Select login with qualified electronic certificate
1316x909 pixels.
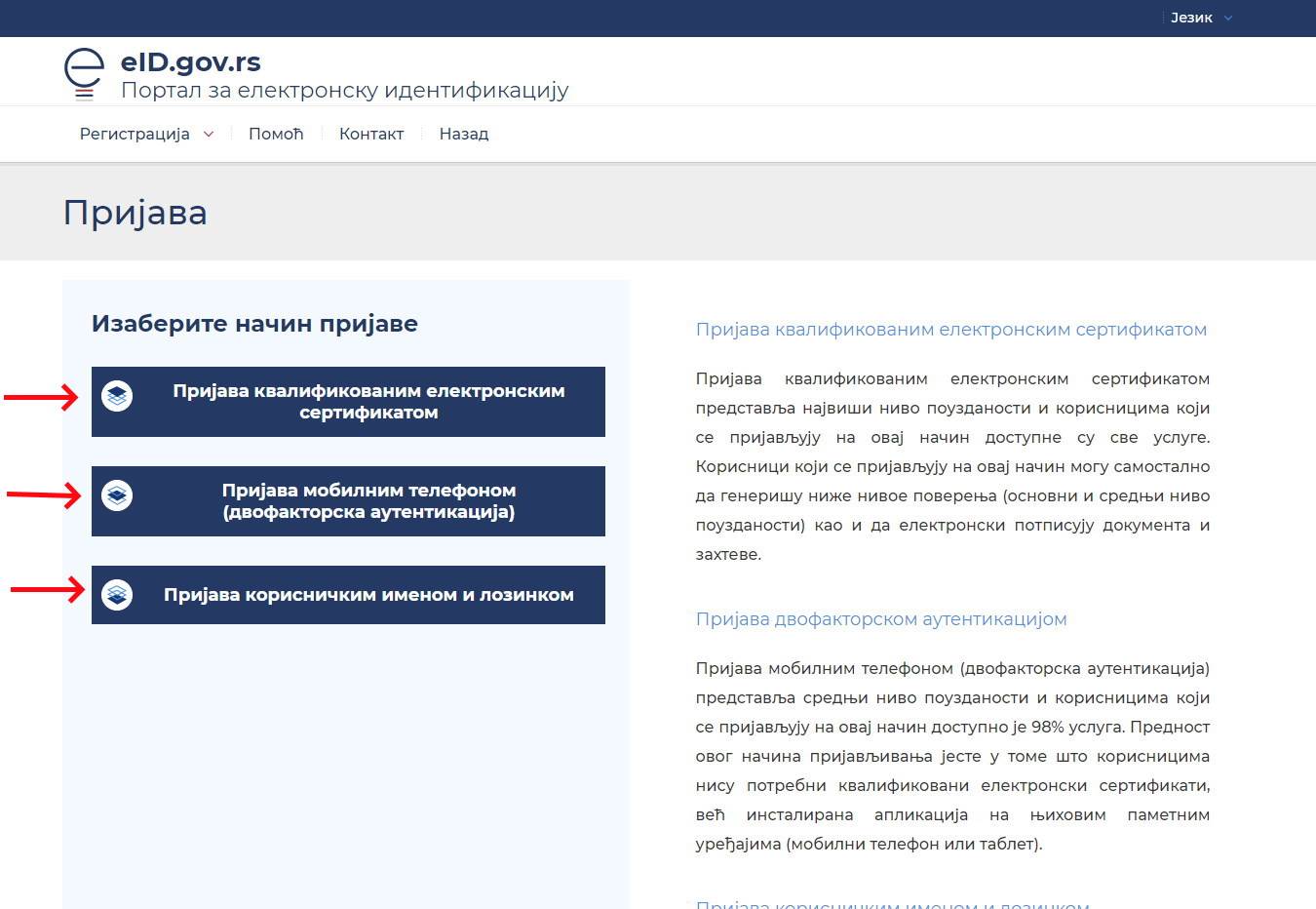click(x=348, y=401)
